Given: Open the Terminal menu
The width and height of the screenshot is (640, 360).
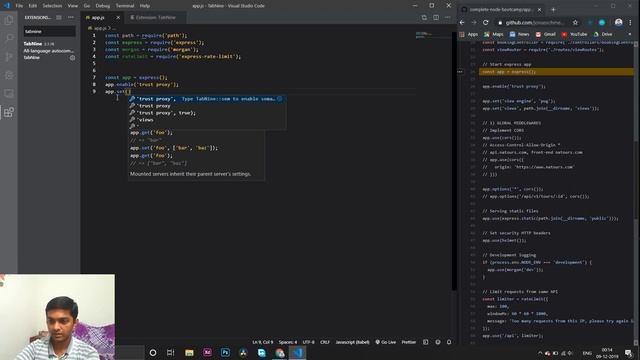Looking at the screenshot, I should click(x=125, y=6).
